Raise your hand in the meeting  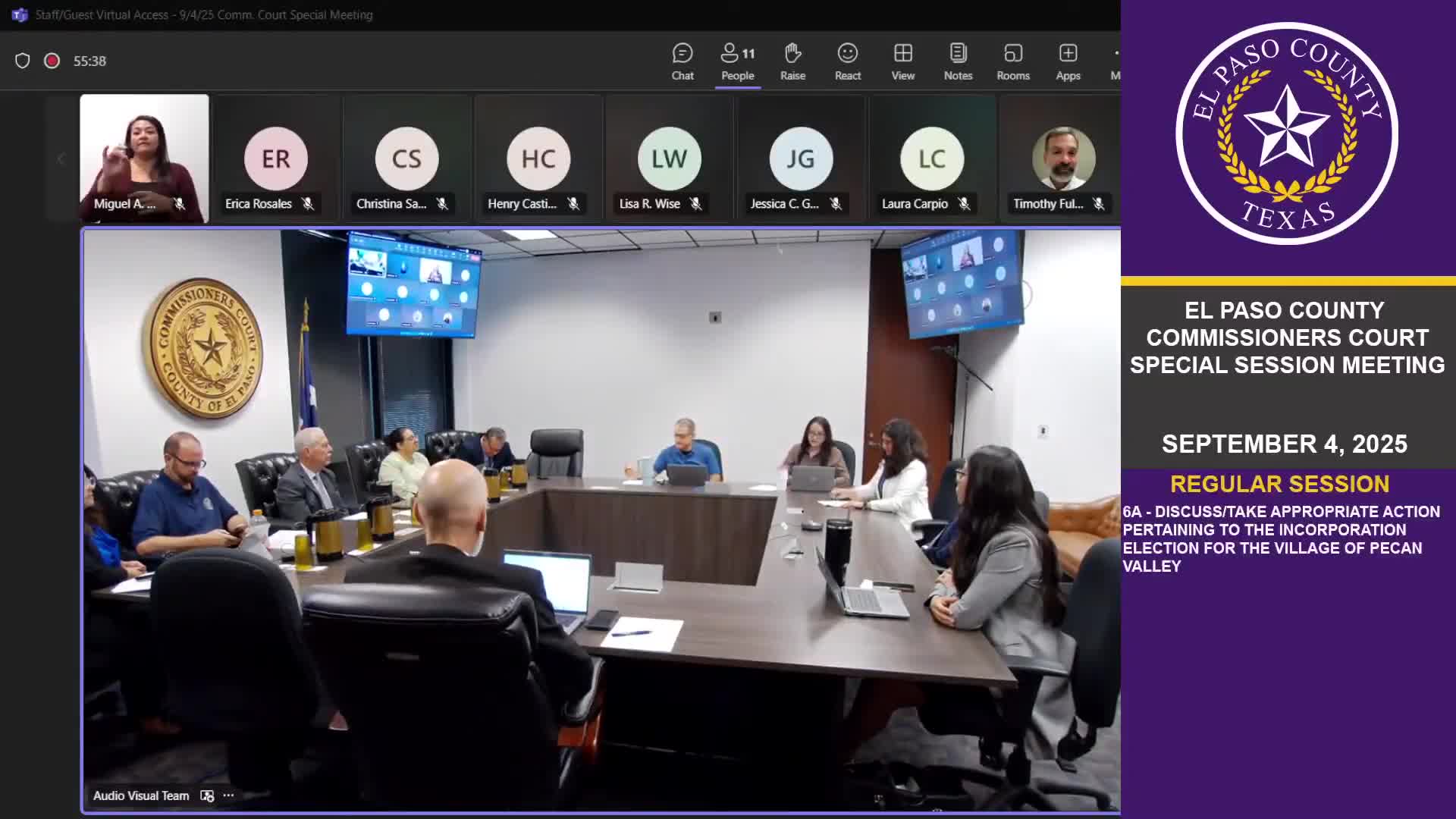pyautogui.click(x=792, y=61)
